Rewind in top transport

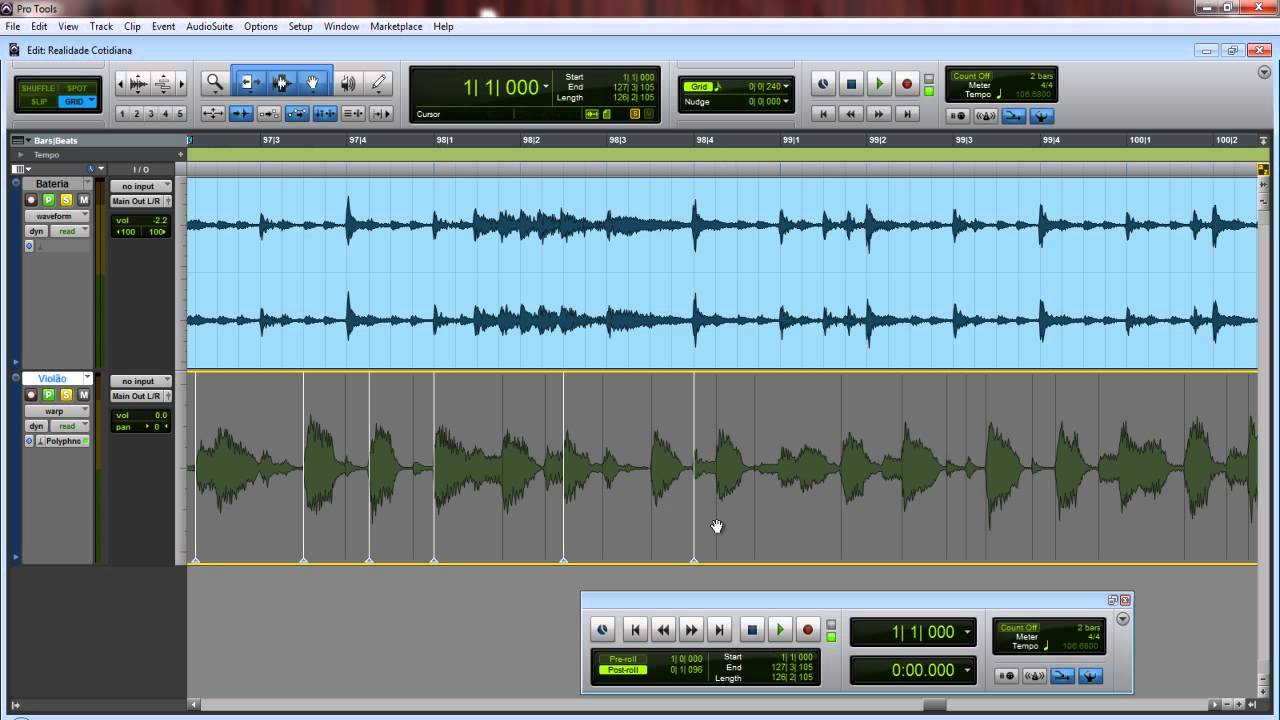point(851,114)
